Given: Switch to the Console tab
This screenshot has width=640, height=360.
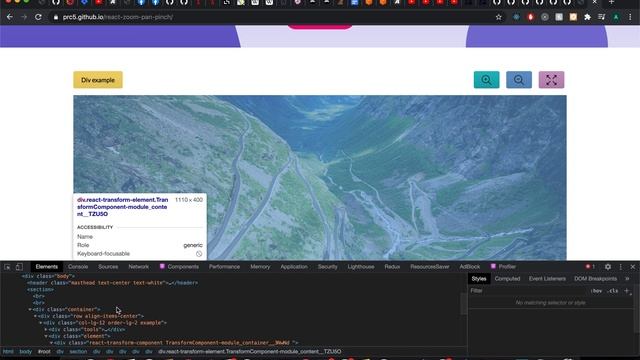Looking at the screenshot, I should click(78, 267).
